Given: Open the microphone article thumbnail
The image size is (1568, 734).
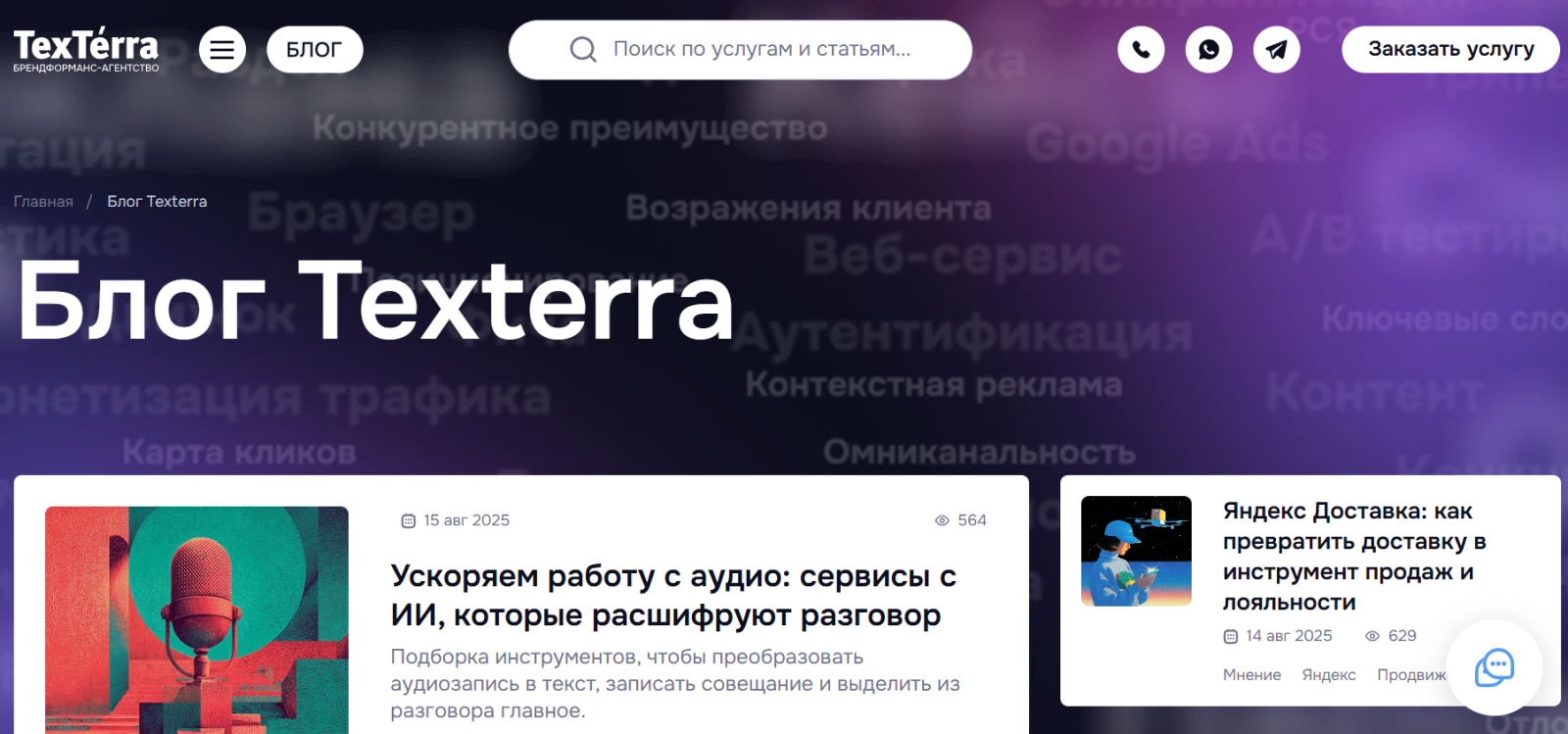Looking at the screenshot, I should click(x=197, y=620).
